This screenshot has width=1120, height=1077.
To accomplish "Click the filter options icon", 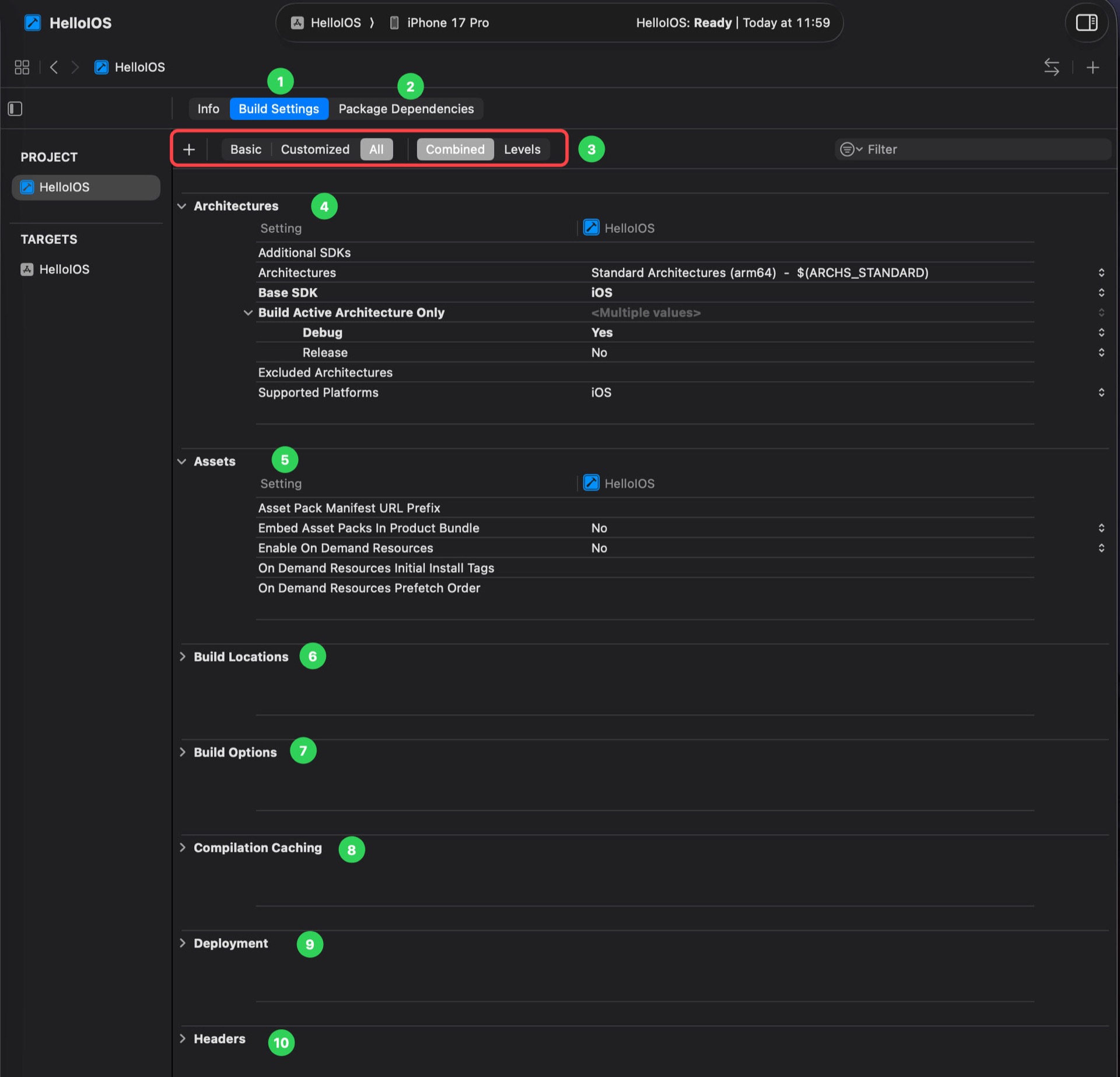I will coord(850,149).
